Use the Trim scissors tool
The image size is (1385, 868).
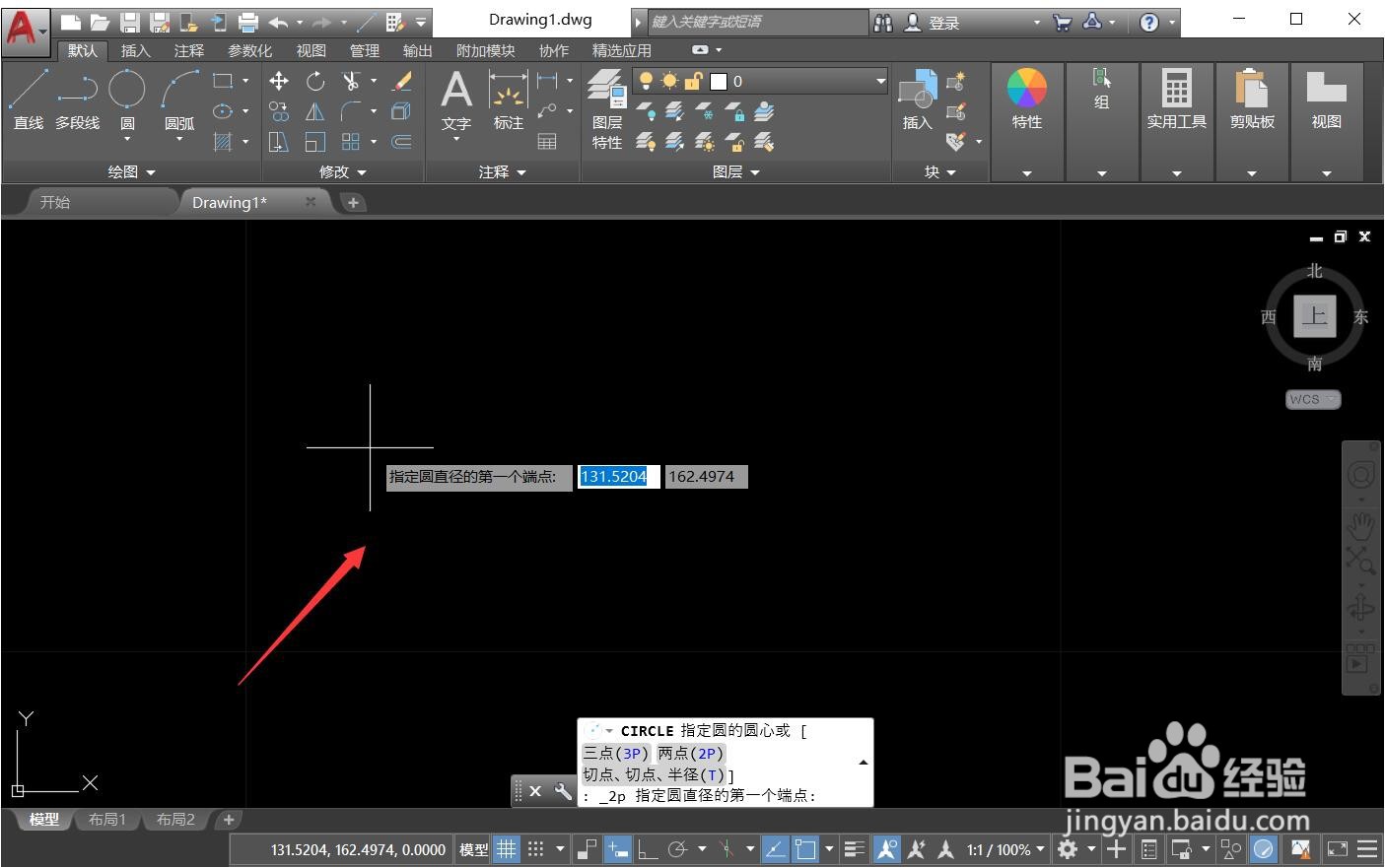pos(351,81)
